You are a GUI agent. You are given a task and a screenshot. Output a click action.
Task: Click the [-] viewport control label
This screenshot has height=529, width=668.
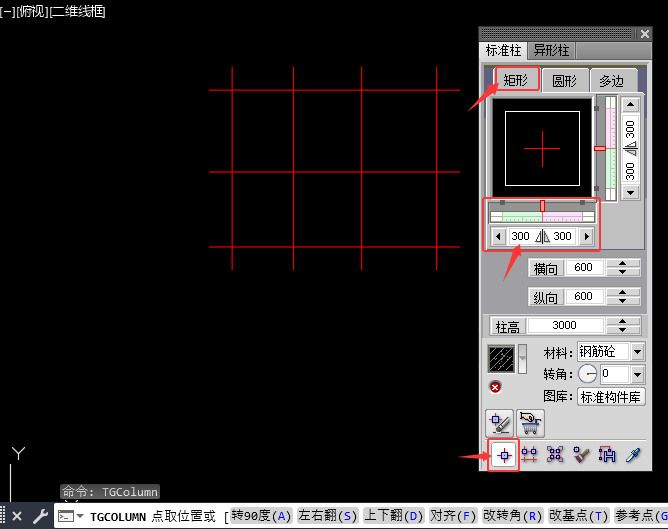click(7, 12)
